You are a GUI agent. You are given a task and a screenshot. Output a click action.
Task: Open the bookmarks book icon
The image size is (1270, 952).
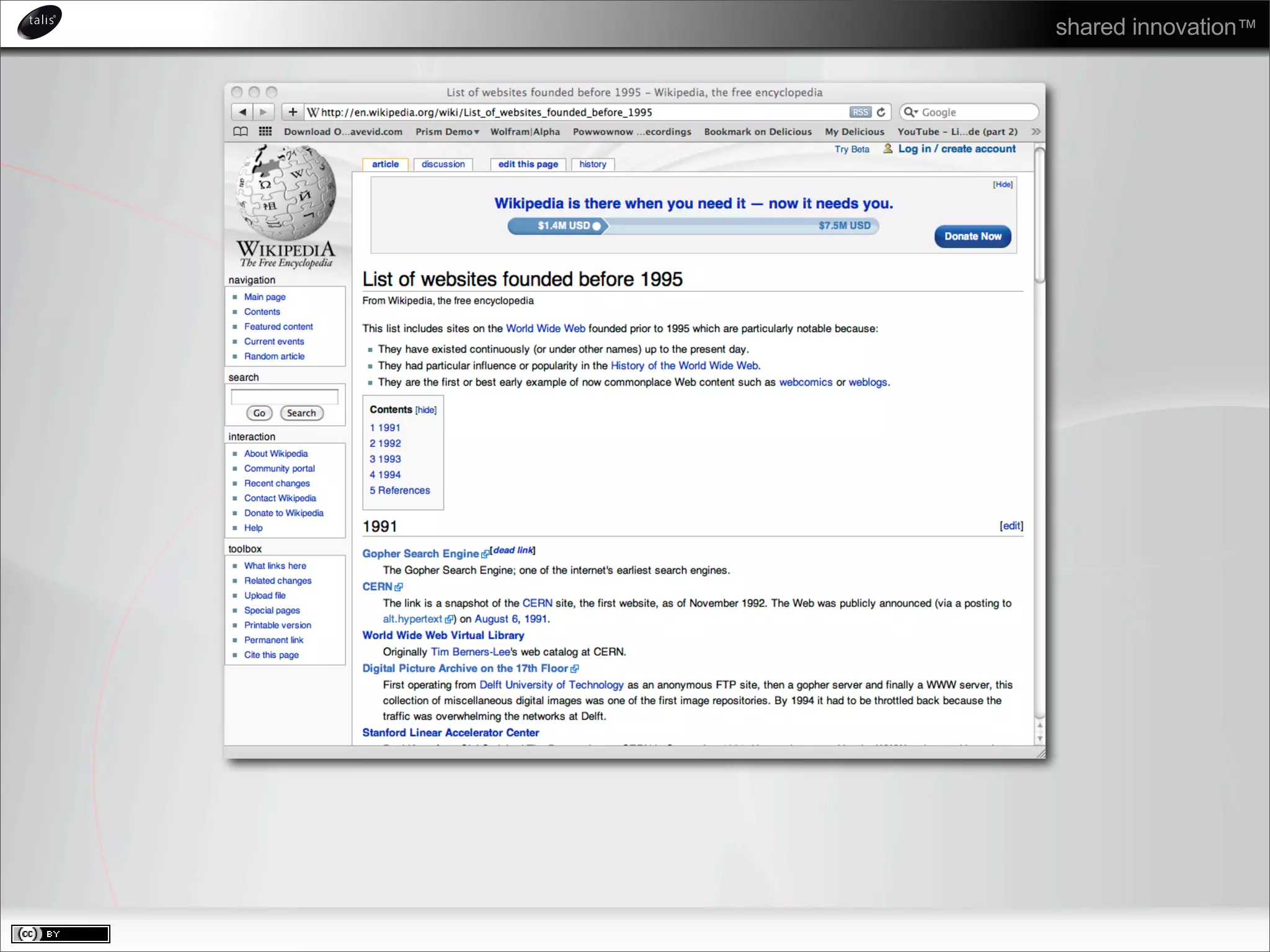tap(241, 131)
